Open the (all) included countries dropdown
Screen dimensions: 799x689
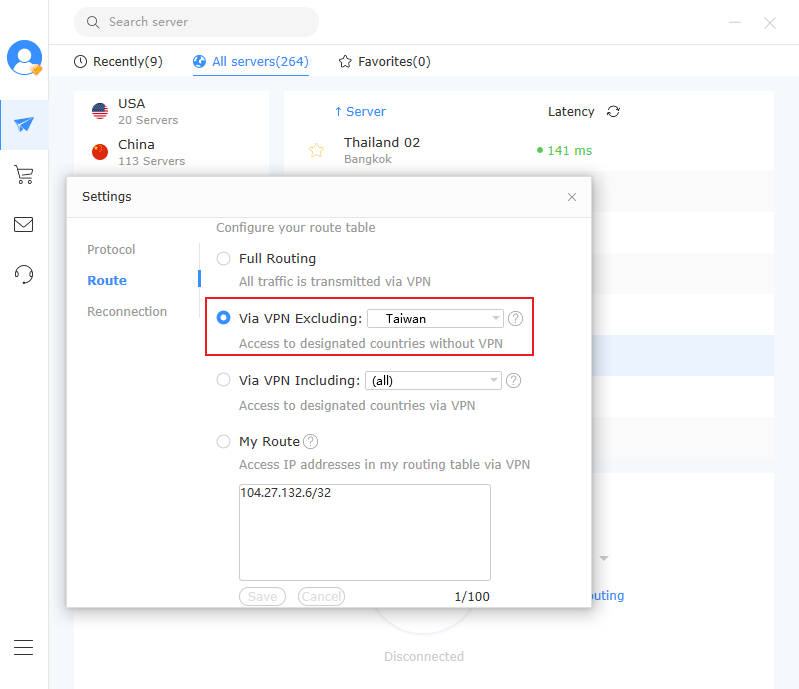(x=435, y=381)
